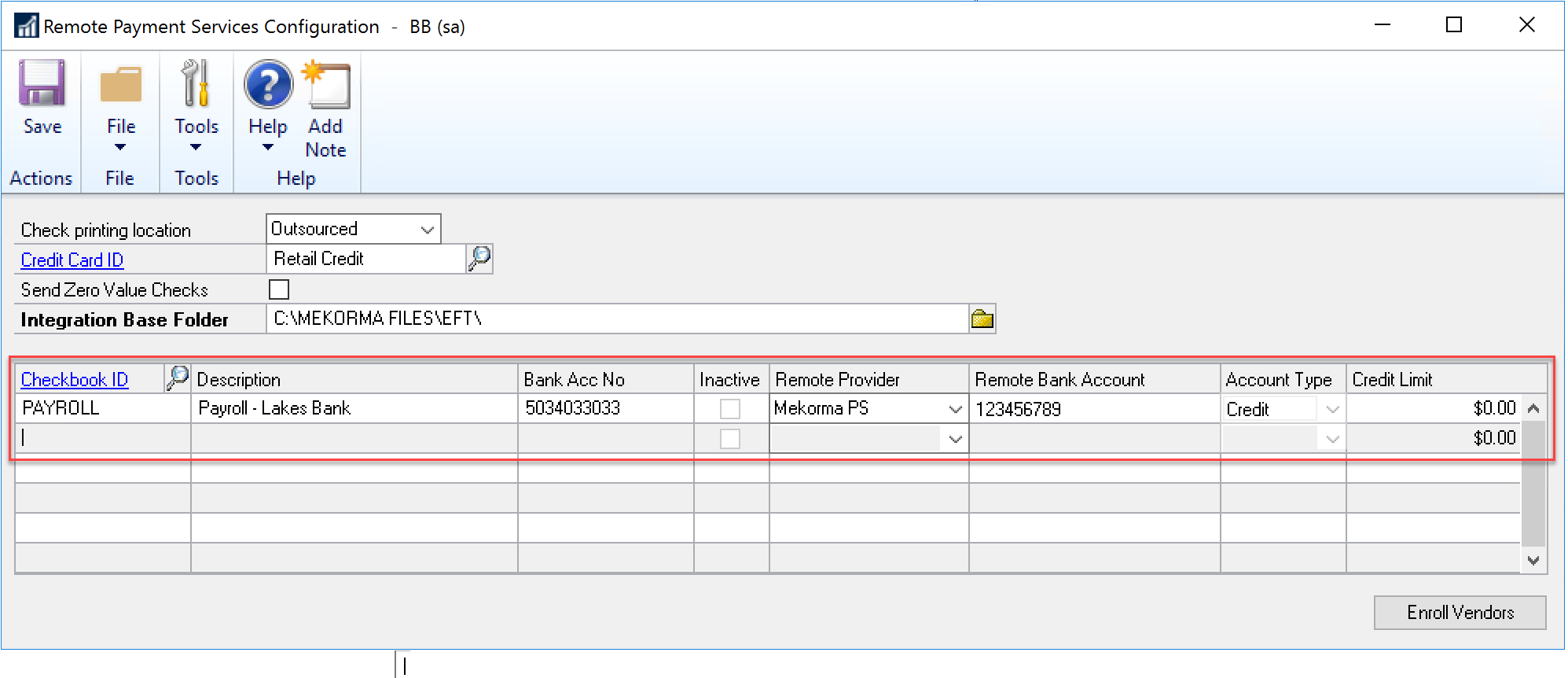Image resolution: width=1568 pixels, height=678 pixels.
Task: Click the Integration Base Folder path field
Action: coord(617,319)
